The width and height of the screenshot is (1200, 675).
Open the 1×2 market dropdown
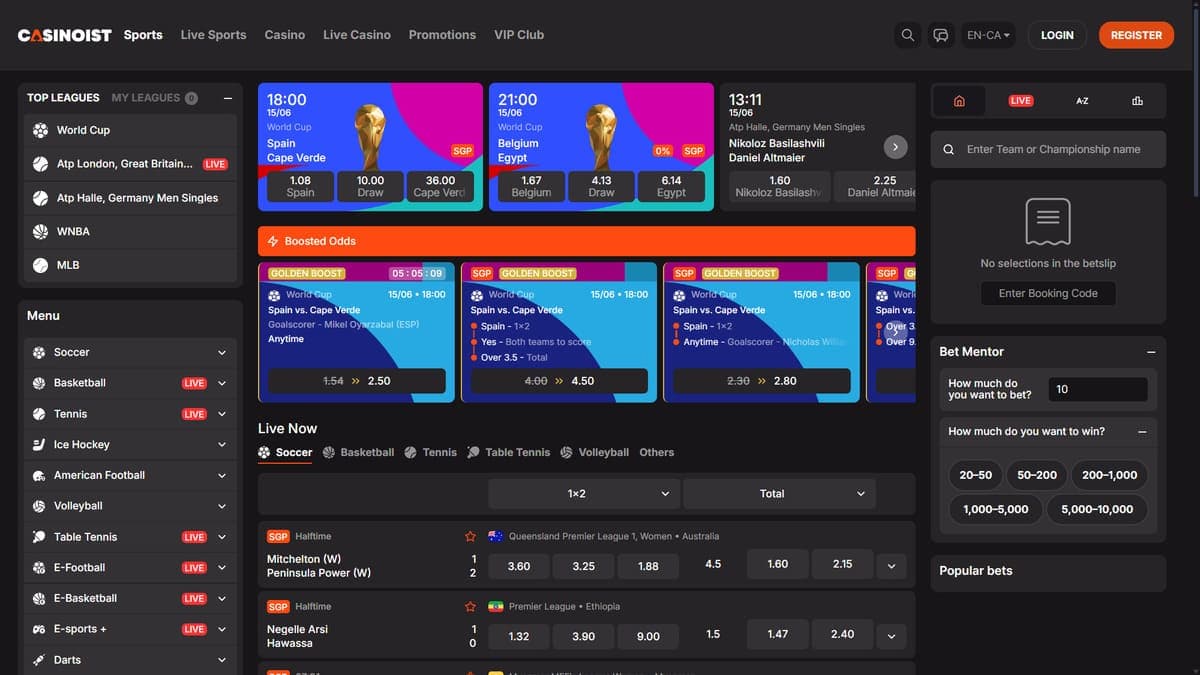tap(584, 493)
